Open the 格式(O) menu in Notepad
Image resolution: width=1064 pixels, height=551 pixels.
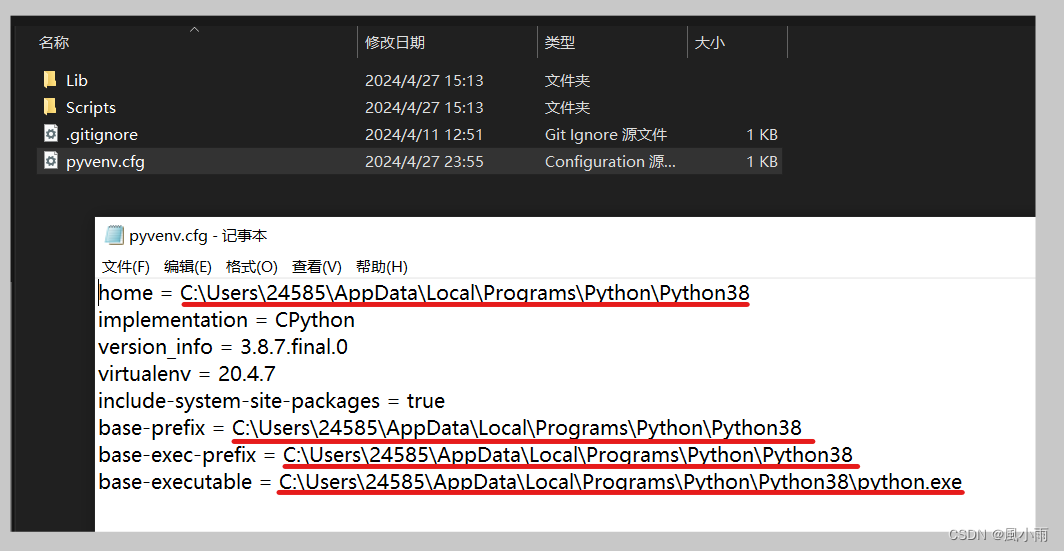coord(252,267)
